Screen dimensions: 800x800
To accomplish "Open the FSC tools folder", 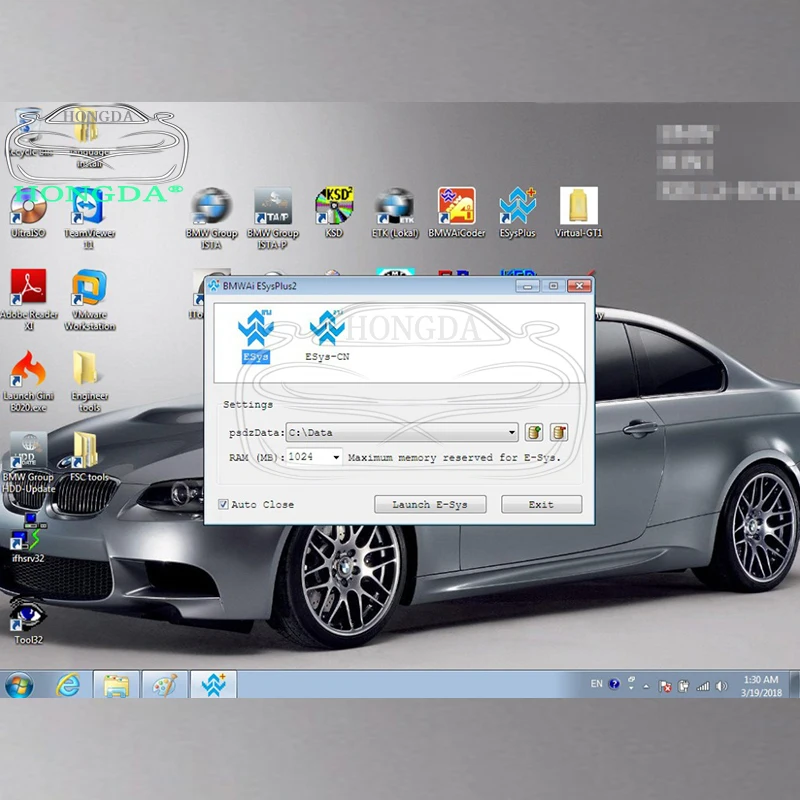I will pos(89,457).
